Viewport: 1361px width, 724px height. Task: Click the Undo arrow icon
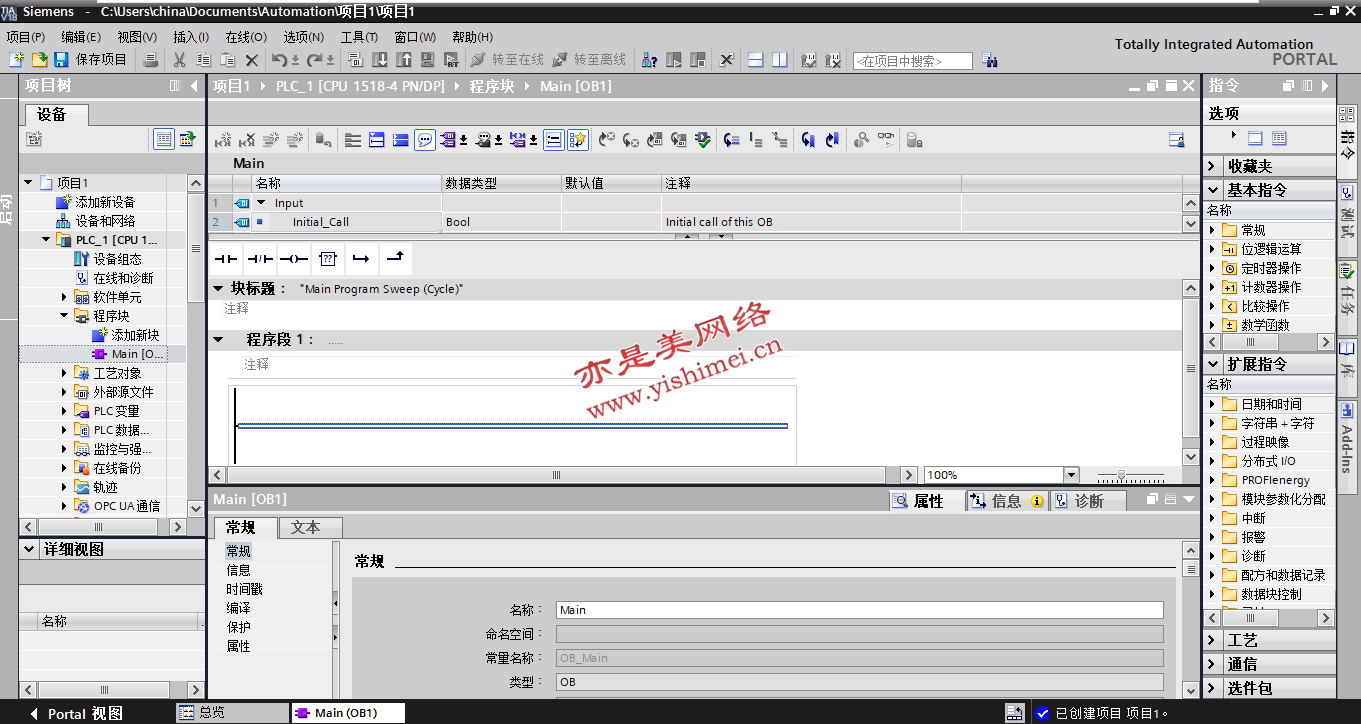click(280, 60)
